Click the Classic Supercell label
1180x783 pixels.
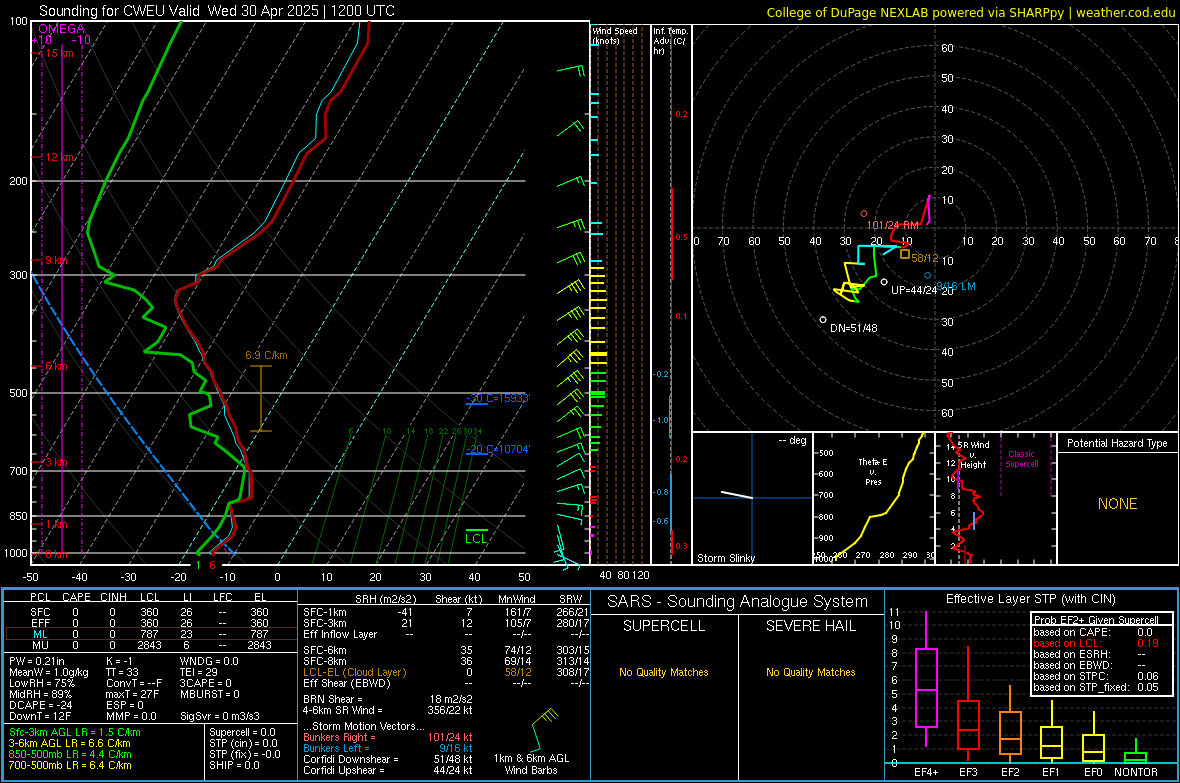(1021, 459)
